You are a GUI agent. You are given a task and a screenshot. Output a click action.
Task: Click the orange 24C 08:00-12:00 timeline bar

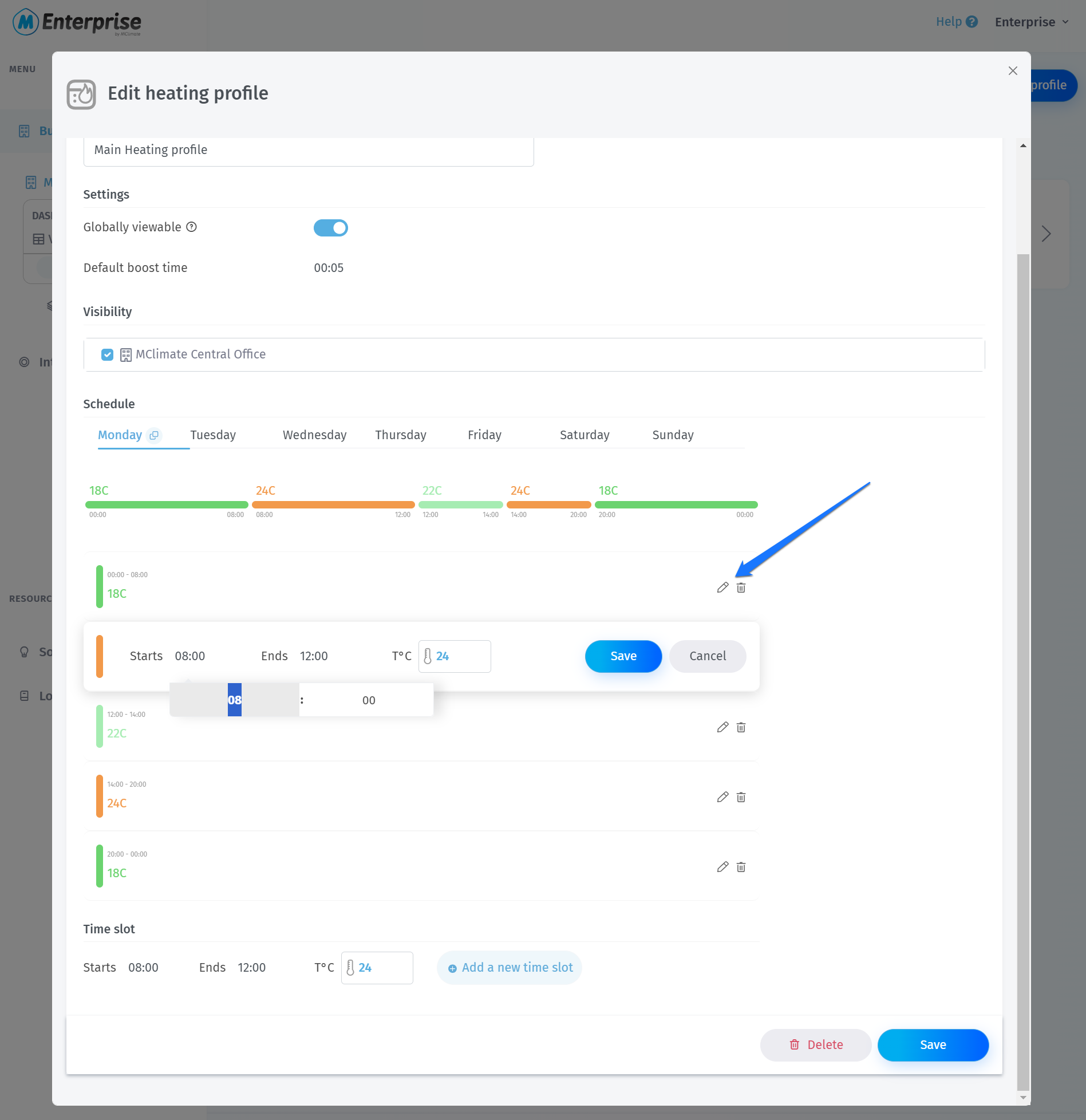click(x=333, y=505)
